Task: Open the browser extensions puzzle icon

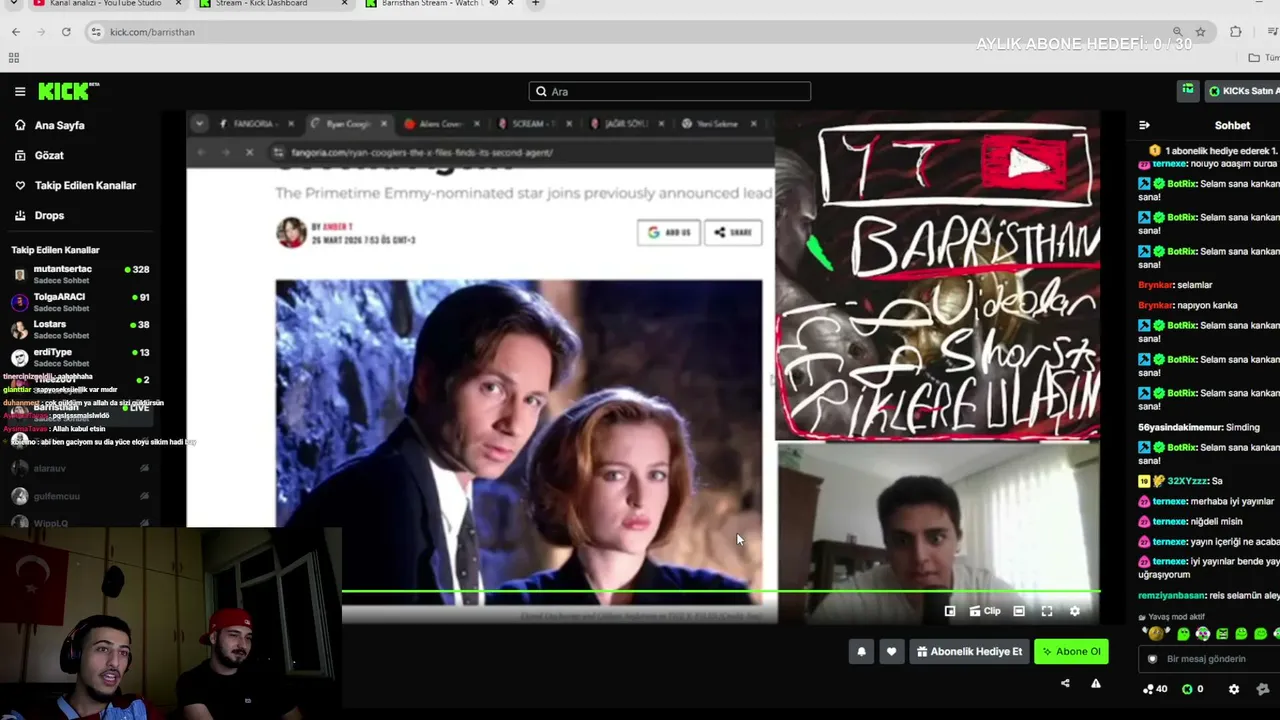Action: (x=1235, y=32)
